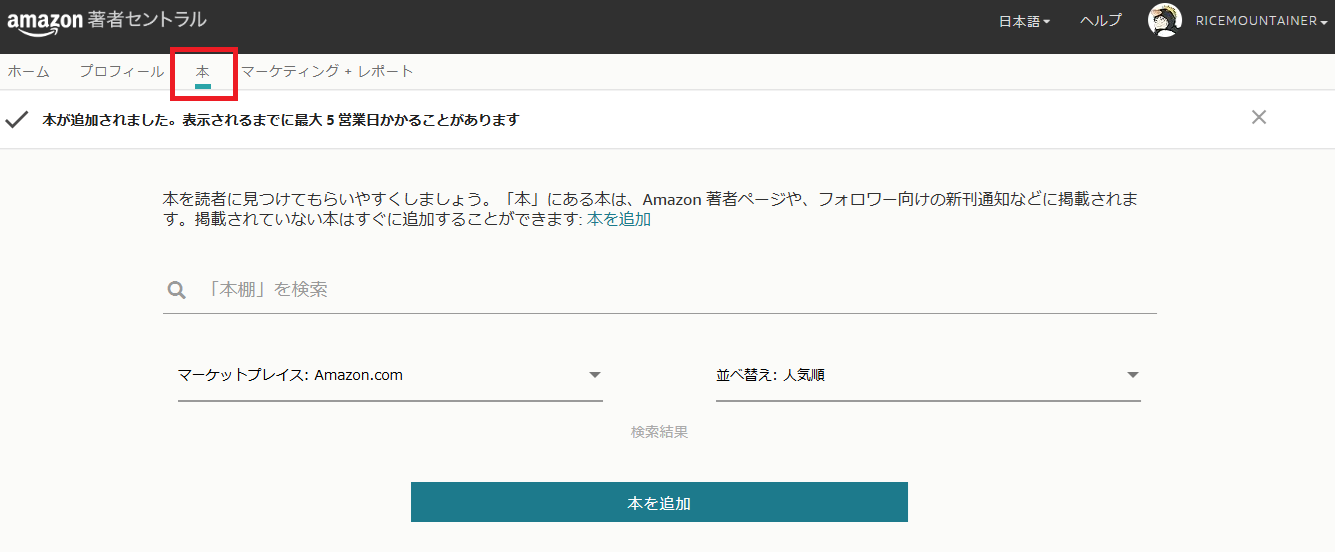Click the user profile avatar
The image size is (1335, 552).
pyautogui.click(x=1165, y=21)
